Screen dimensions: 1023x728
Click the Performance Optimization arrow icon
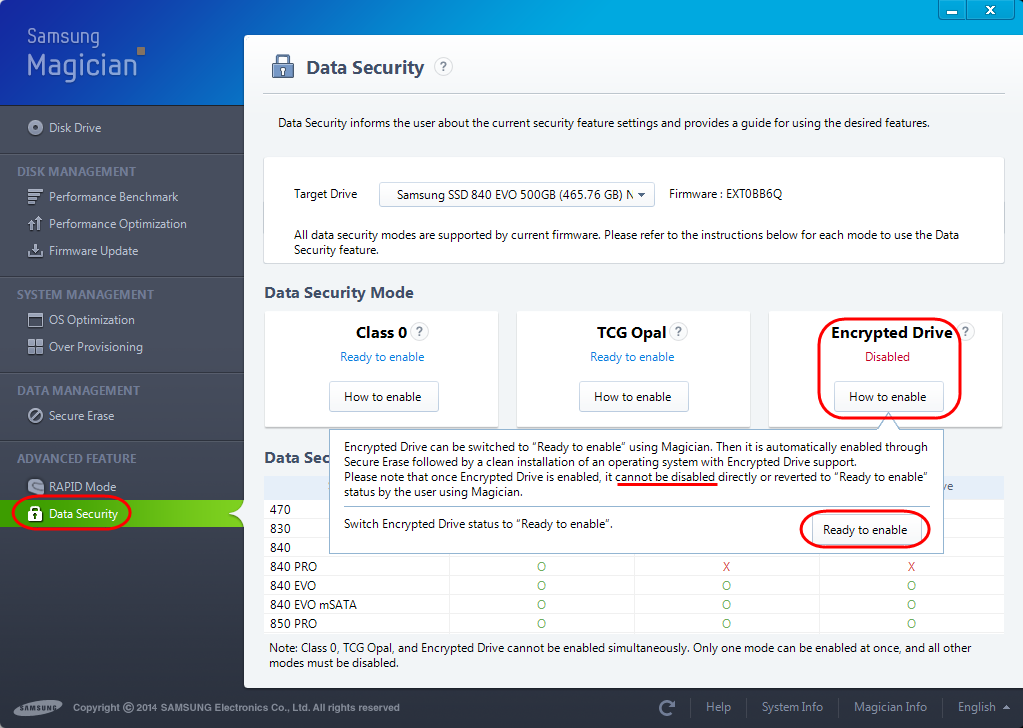(35, 224)
